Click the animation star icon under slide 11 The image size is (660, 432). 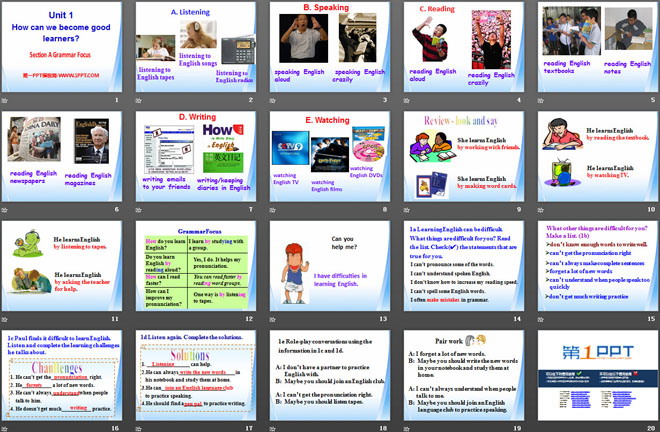pyautogui.click(x=4, y=320)
